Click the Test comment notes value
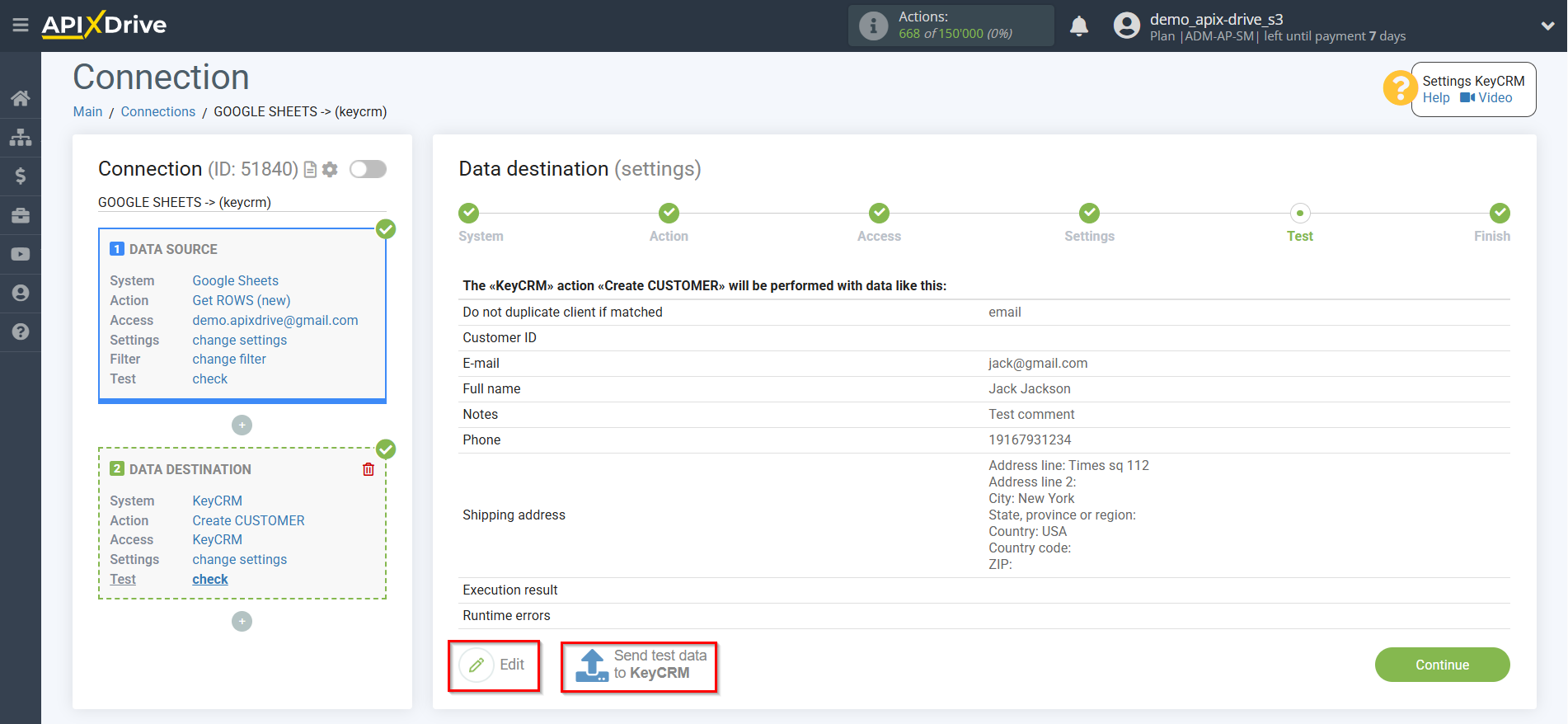 tap(1031, 414)
